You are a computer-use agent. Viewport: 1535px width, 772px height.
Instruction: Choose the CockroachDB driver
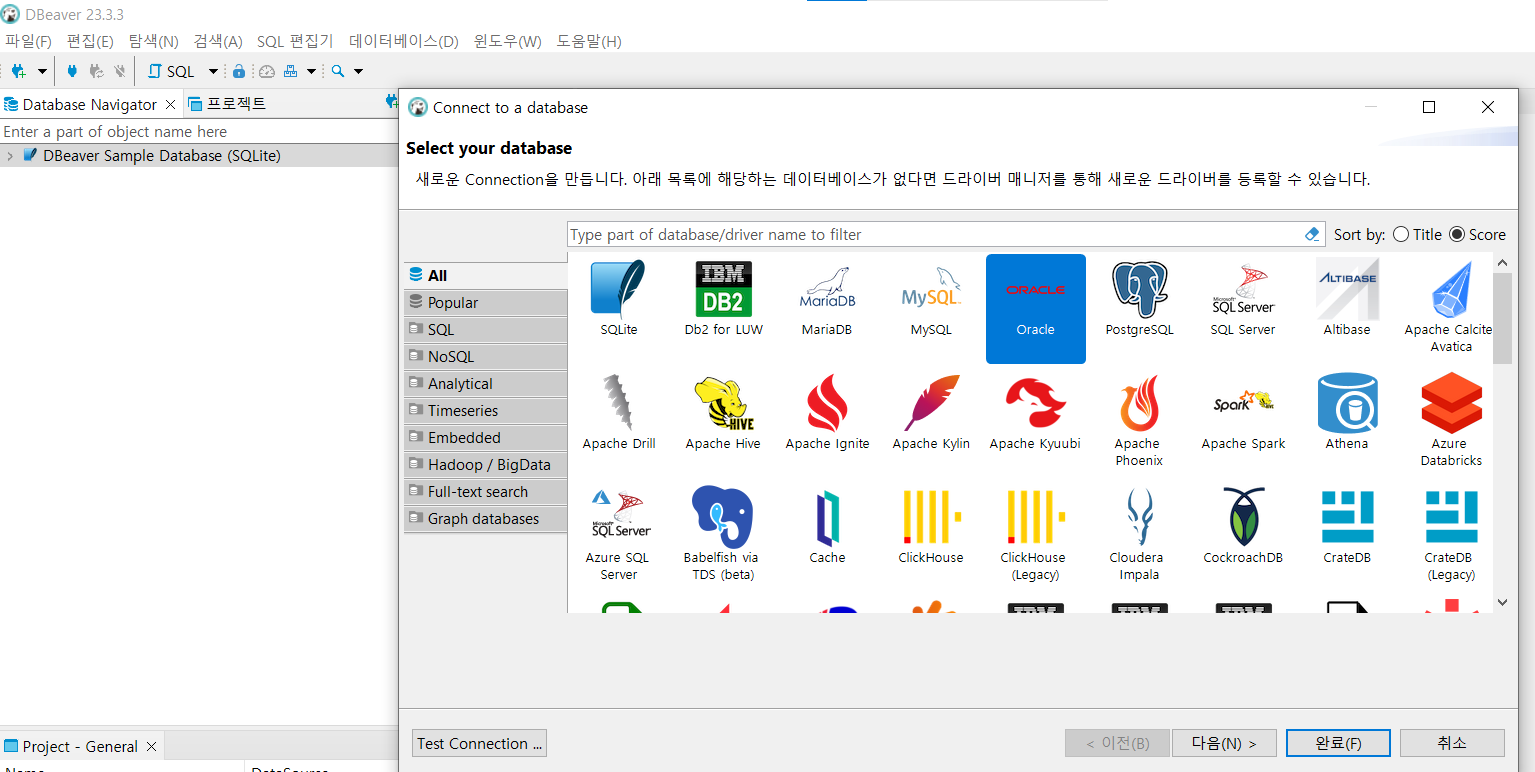pos(1243,527)
